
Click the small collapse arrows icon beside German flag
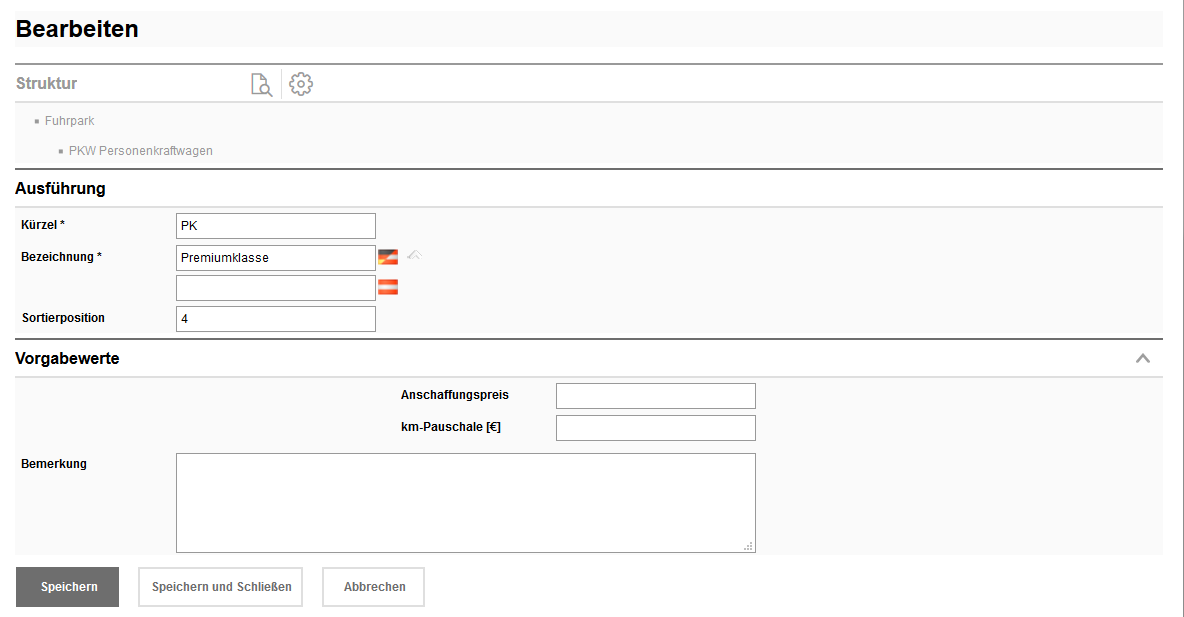[414, 255]
